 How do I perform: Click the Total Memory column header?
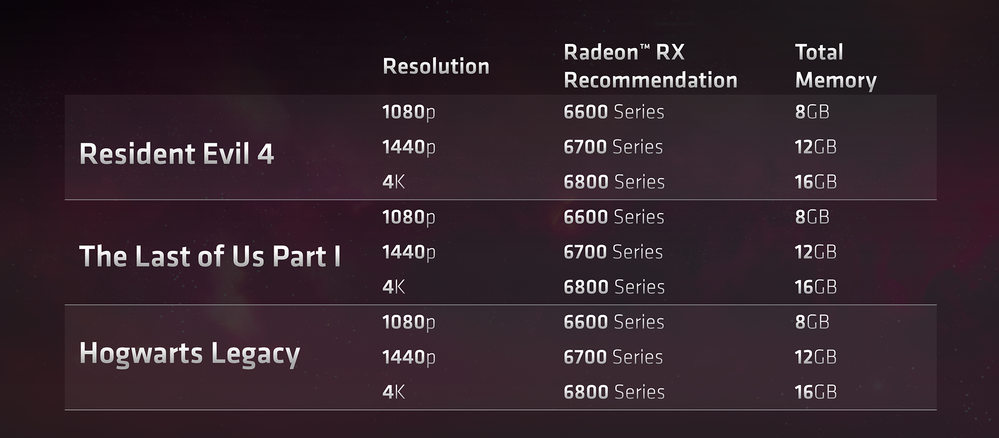(x=835, y=66)
